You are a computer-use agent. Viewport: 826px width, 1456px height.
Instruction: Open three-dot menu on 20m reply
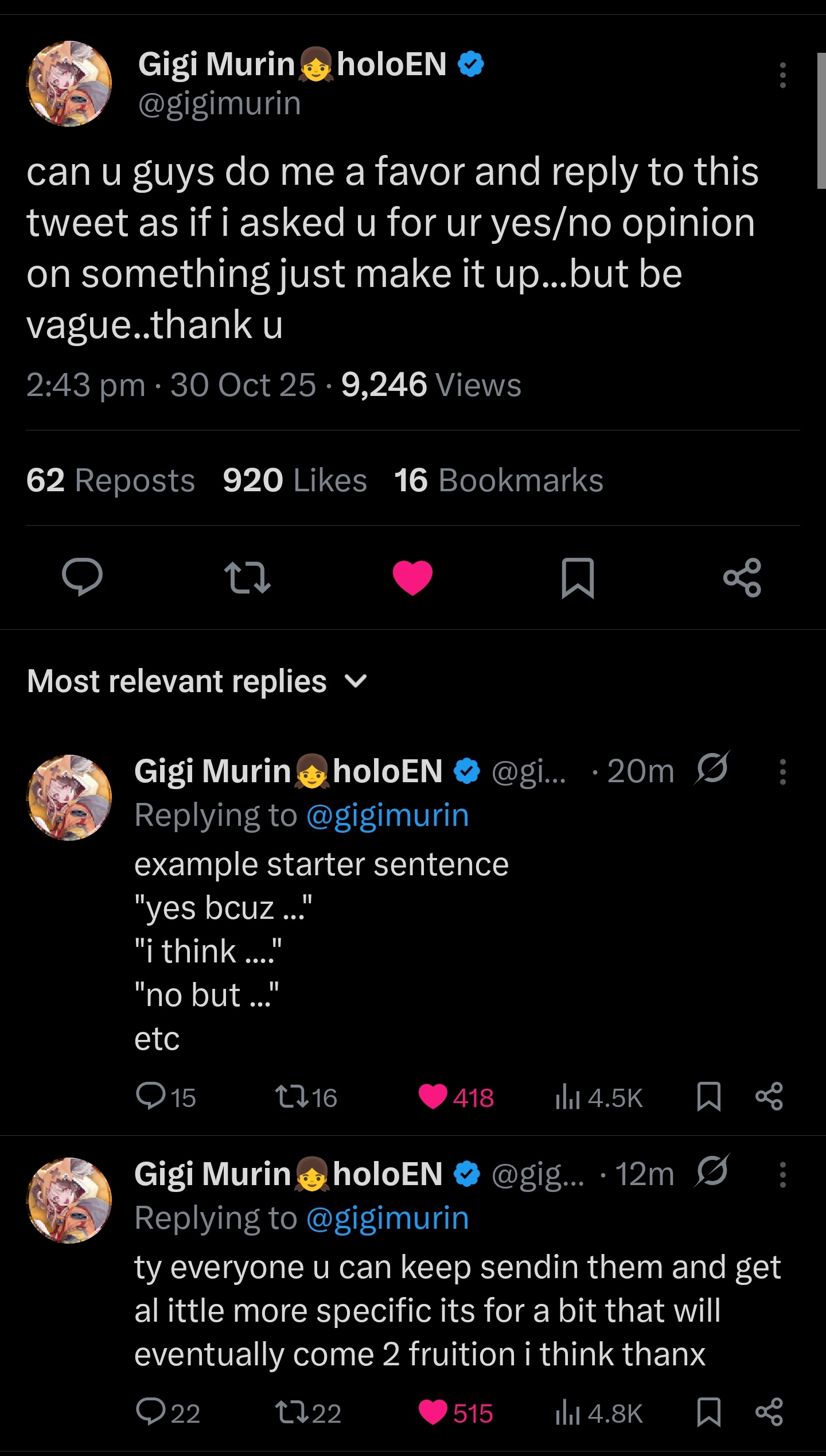click(x=782, y=771)
